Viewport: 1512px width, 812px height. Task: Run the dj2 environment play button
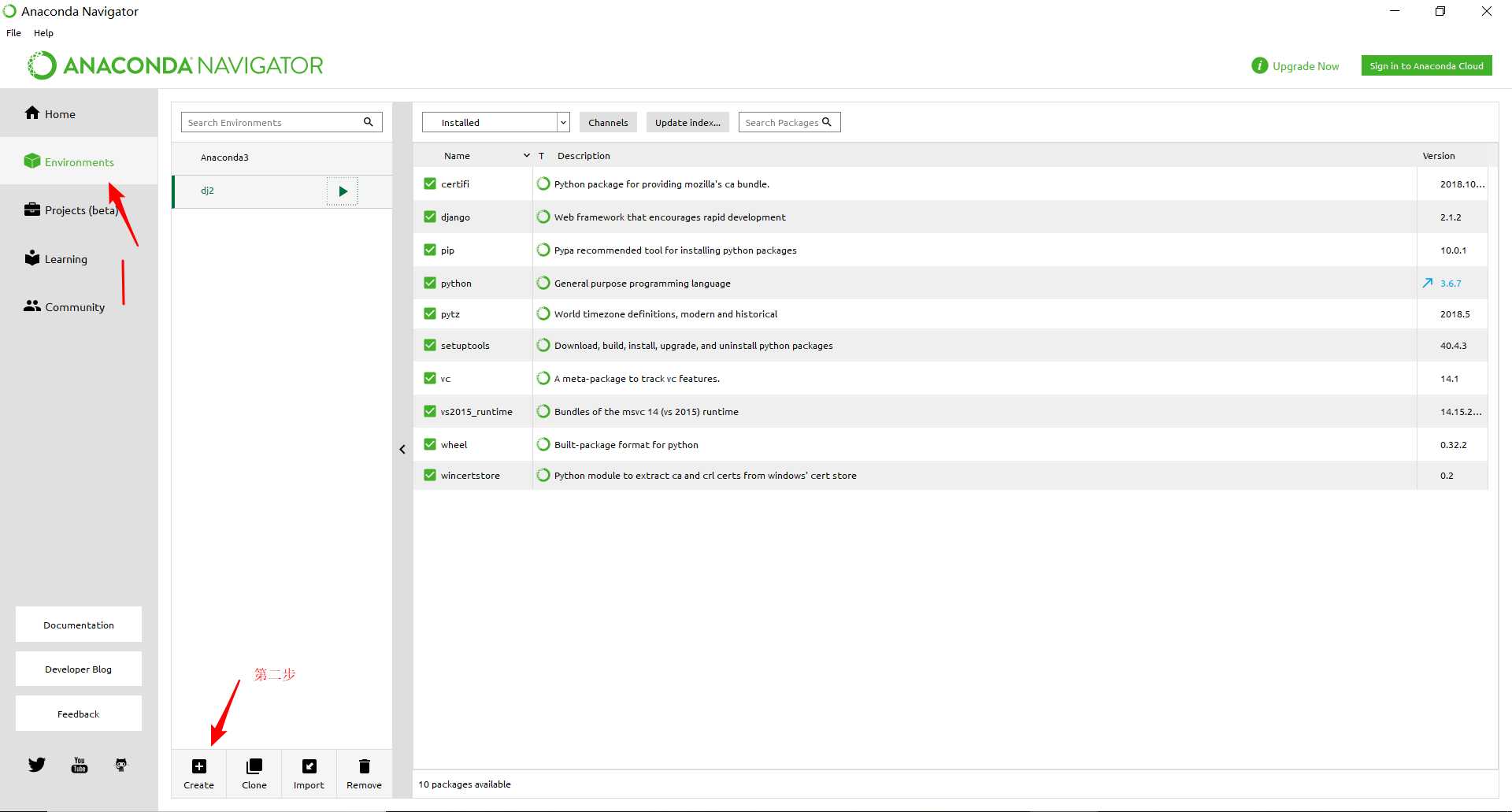pos(343,191)
